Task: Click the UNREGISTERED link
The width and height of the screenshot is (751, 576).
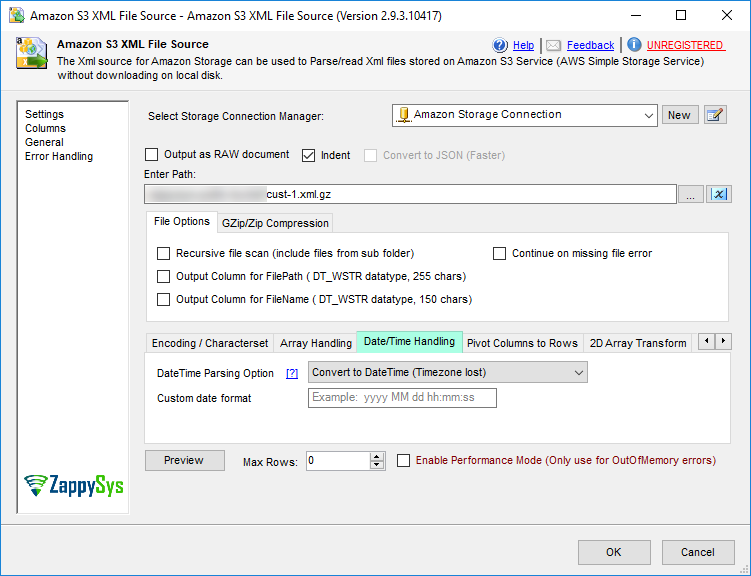Action: click(685, 45)
